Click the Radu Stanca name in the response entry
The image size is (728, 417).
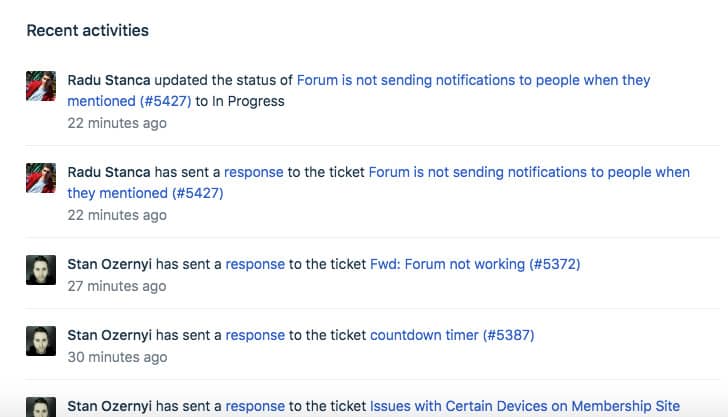coord(109,172)
